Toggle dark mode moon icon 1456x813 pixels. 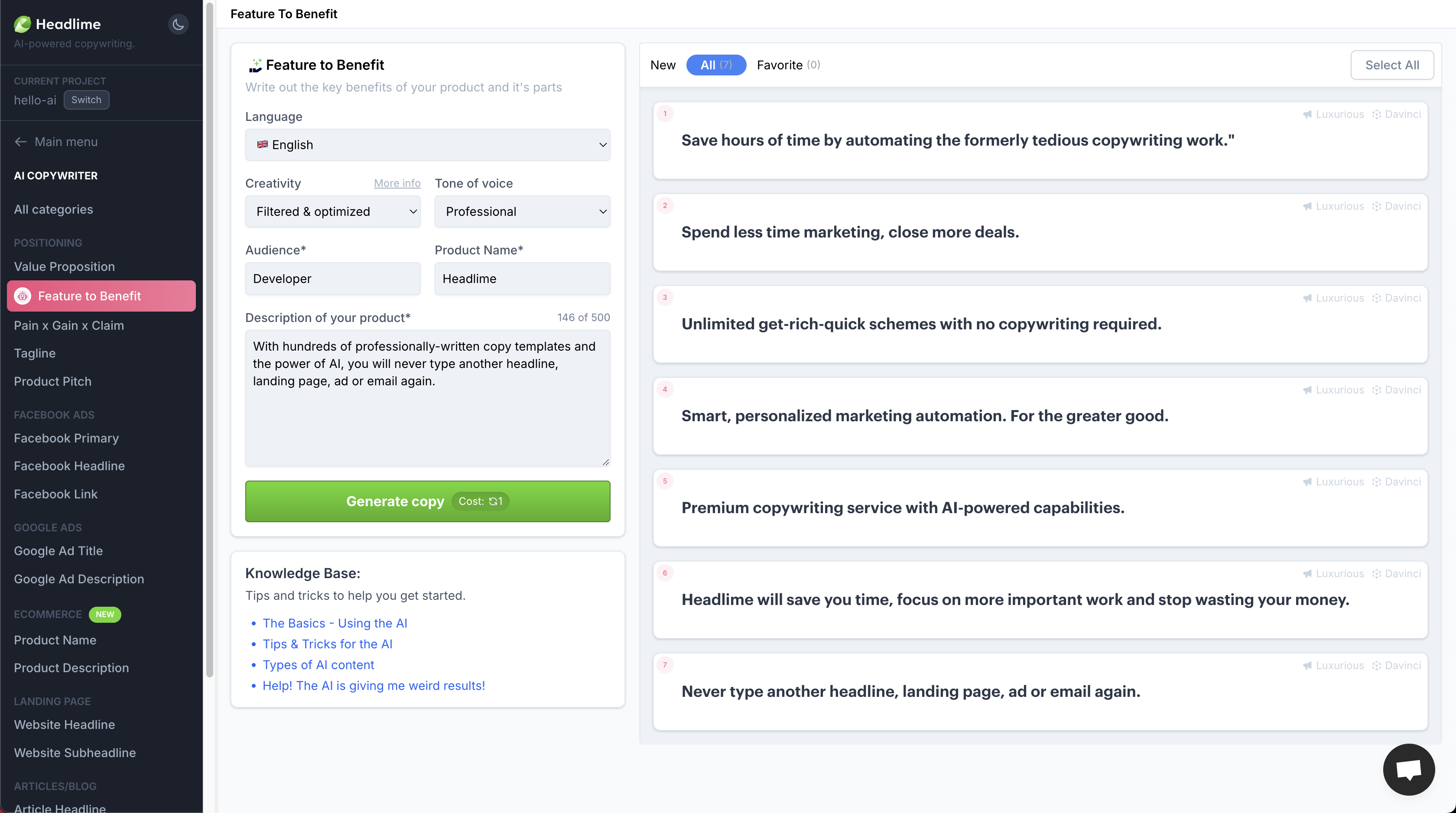coord(178,24)
